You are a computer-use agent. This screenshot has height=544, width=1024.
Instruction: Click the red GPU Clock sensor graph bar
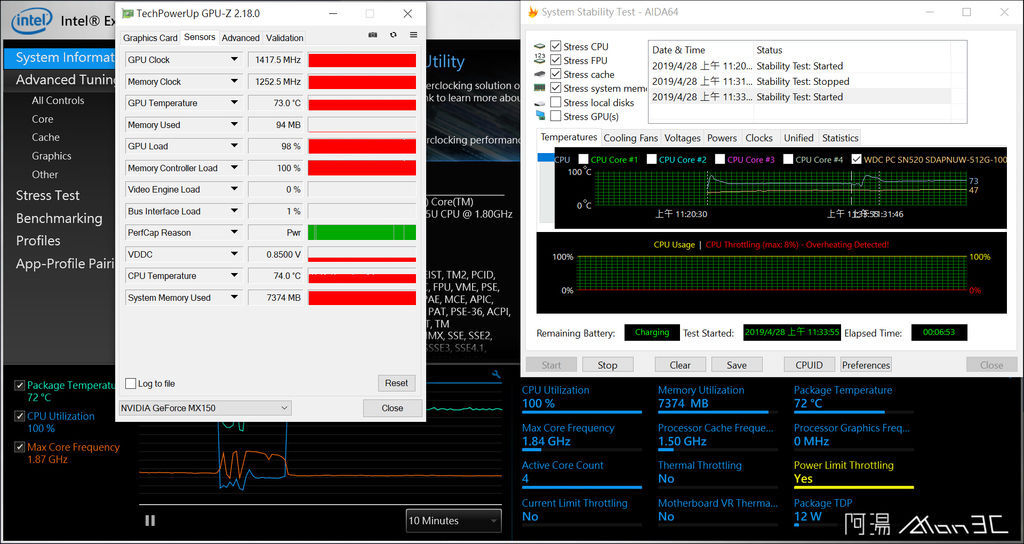tap(362, 60)
